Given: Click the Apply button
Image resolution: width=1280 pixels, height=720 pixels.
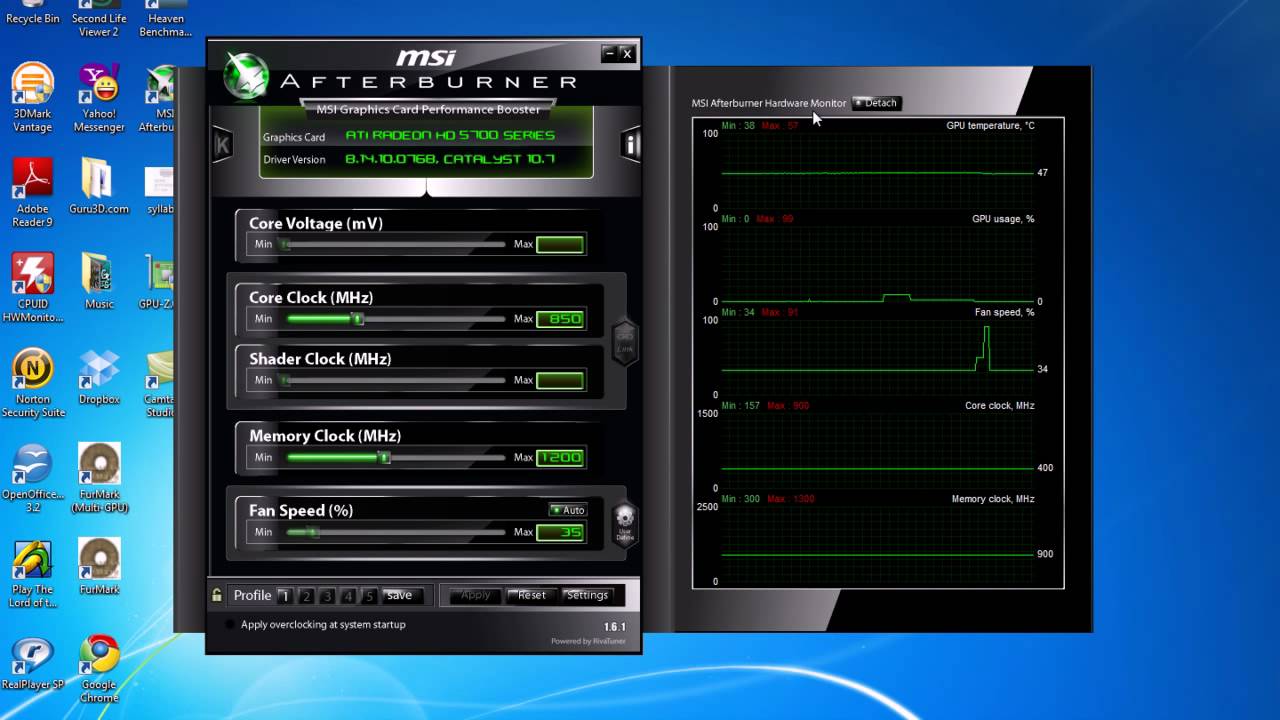Looking at the screenshot, I should pos(476,595).
